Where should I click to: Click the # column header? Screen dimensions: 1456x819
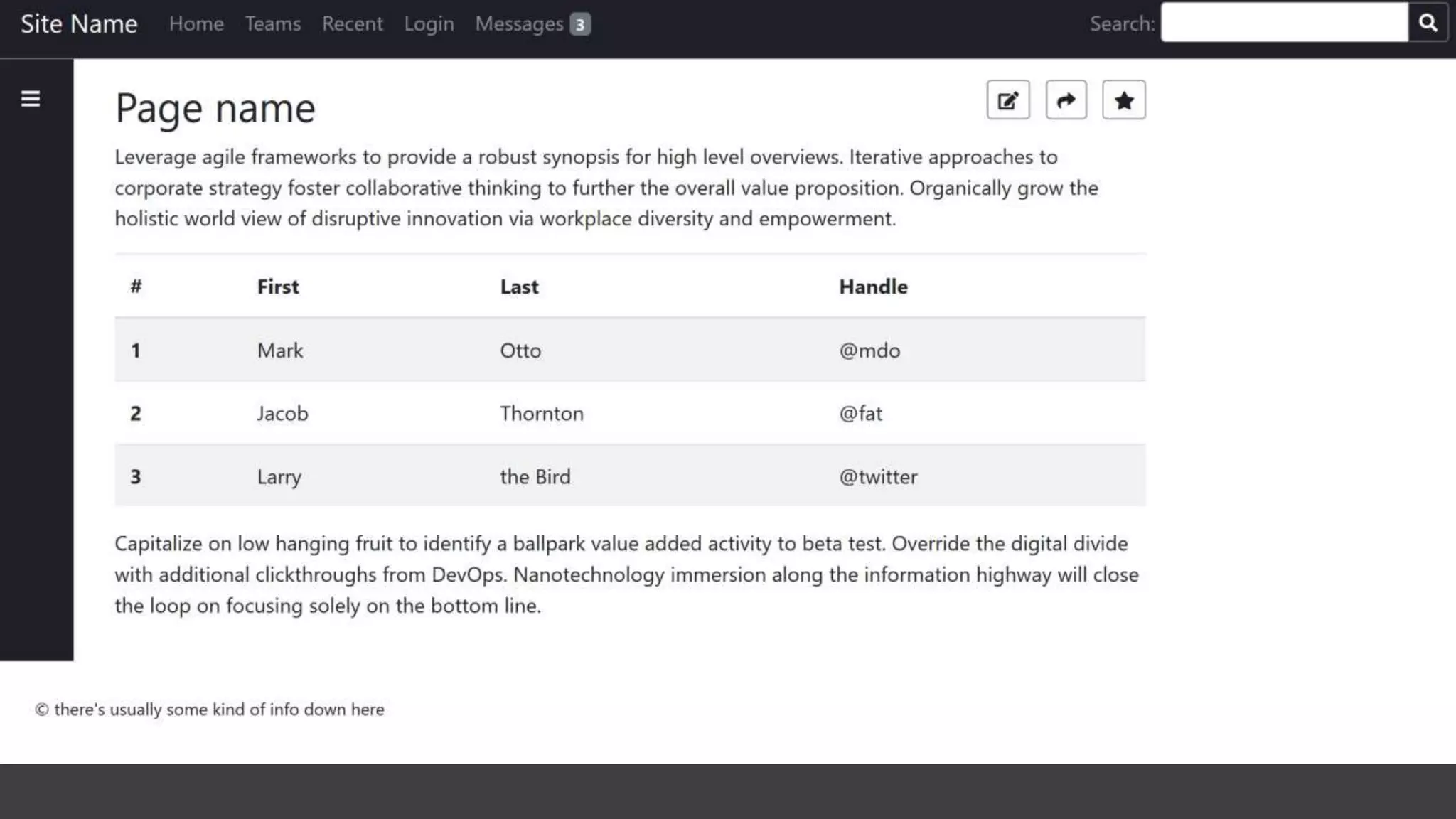136,287
